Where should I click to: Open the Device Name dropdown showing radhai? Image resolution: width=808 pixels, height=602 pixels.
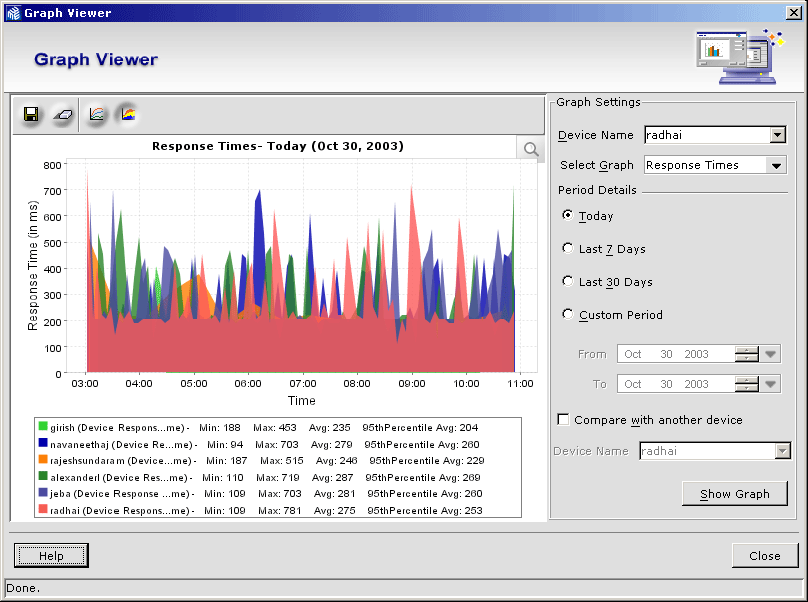click(x=777, y=135)
